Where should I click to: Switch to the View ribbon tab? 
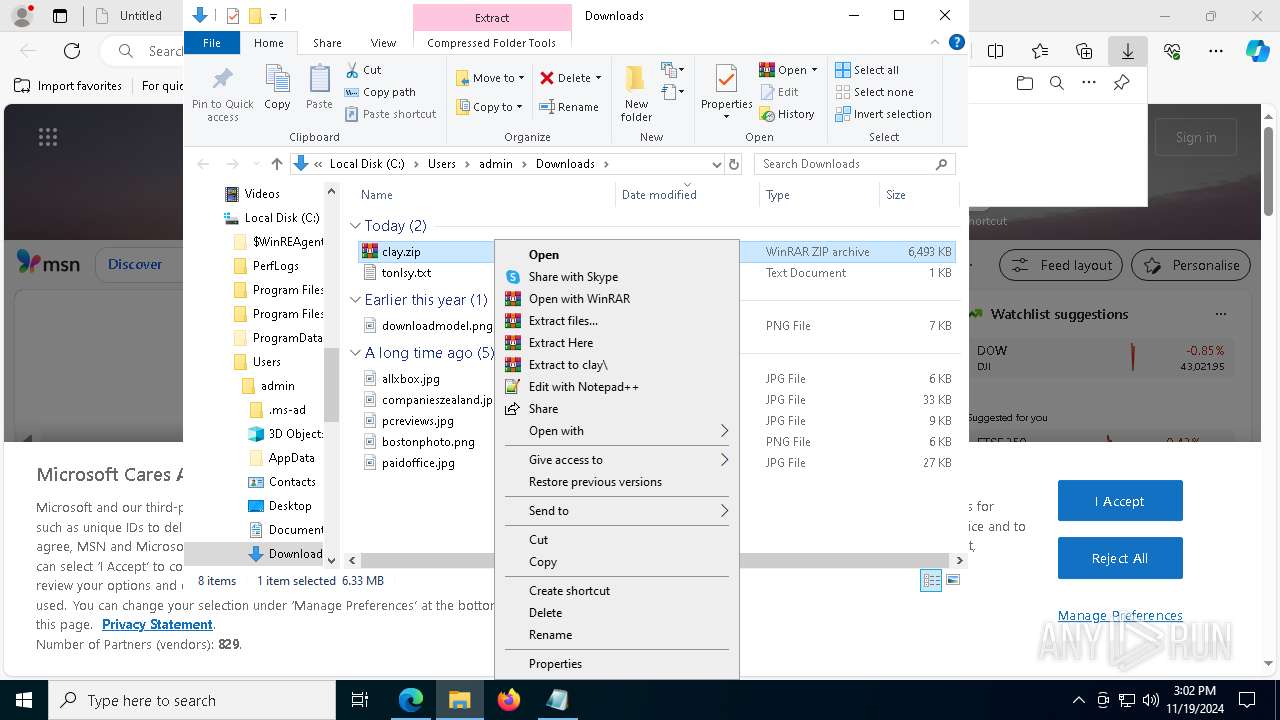pyautogui.click(x=383, y=43)
